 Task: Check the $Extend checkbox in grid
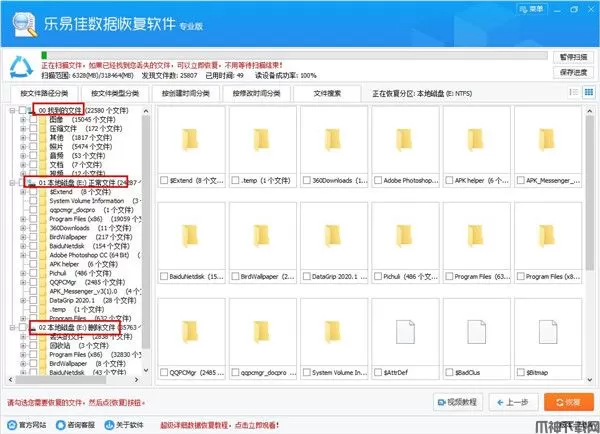tap(164, 180)
